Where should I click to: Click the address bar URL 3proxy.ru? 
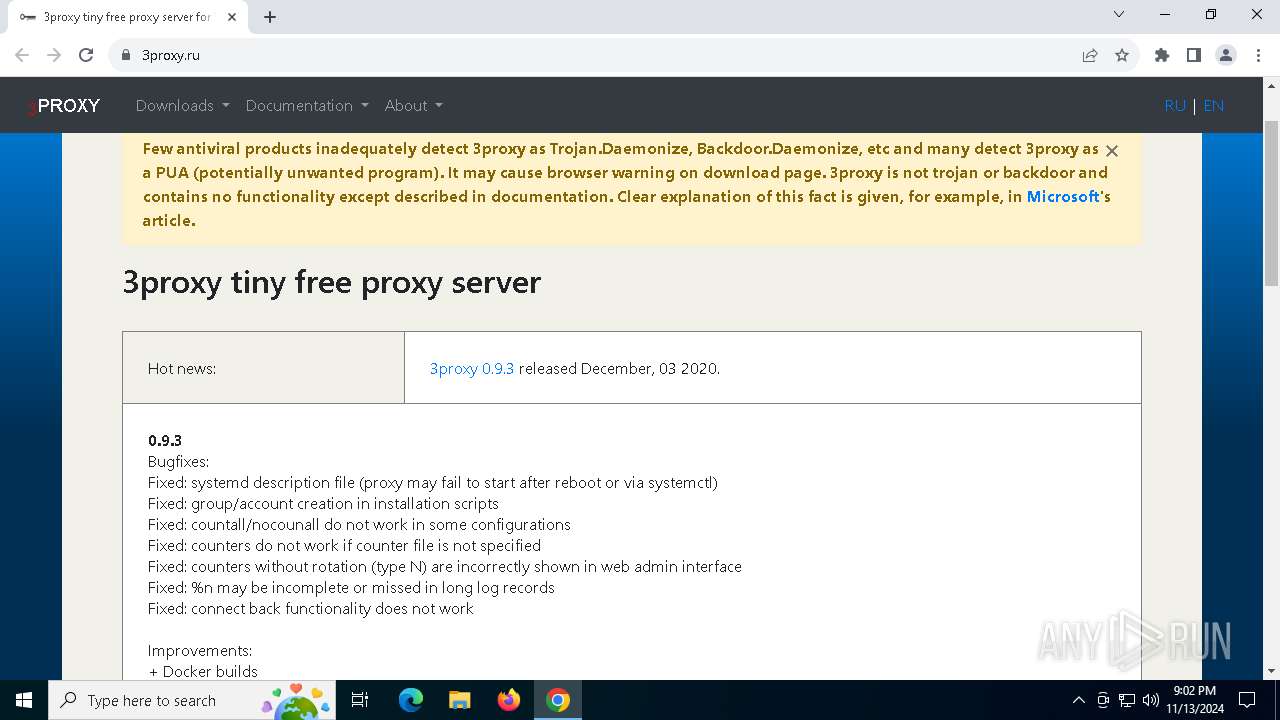click(x=171, y=55)
